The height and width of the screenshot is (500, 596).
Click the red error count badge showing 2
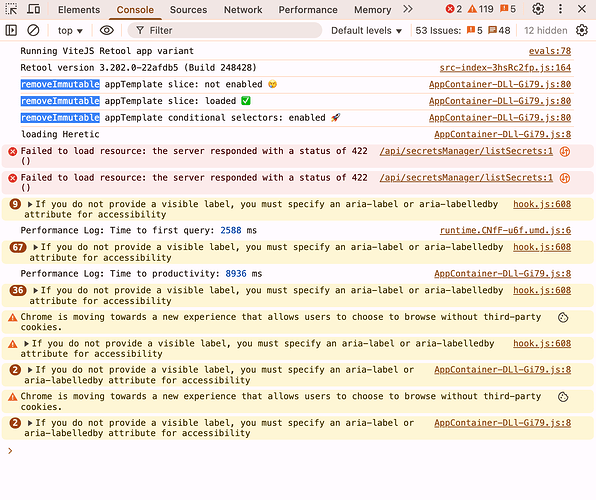(454, 9)
